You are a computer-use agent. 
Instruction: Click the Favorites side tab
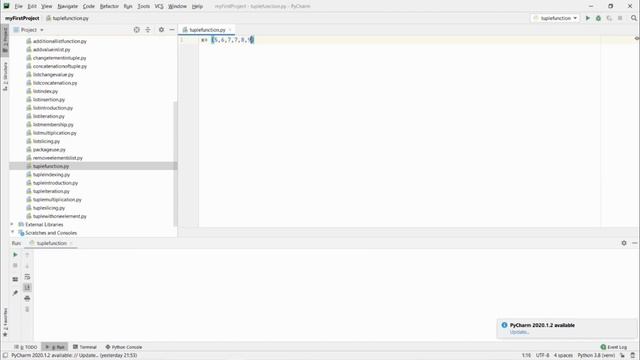(x=5, y=322)
